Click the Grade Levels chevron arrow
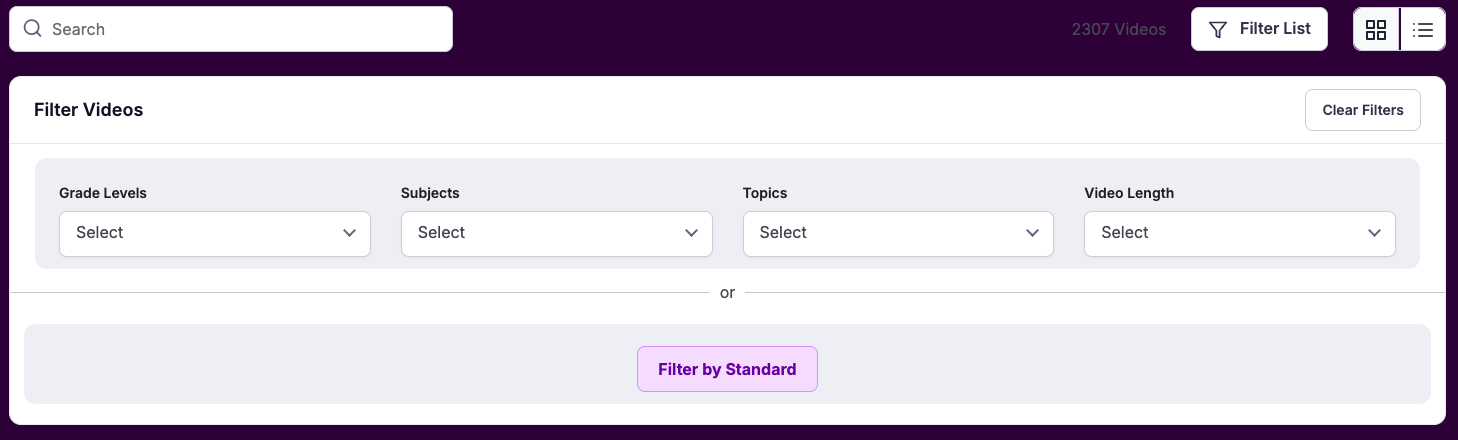 (x=350, y=233)
